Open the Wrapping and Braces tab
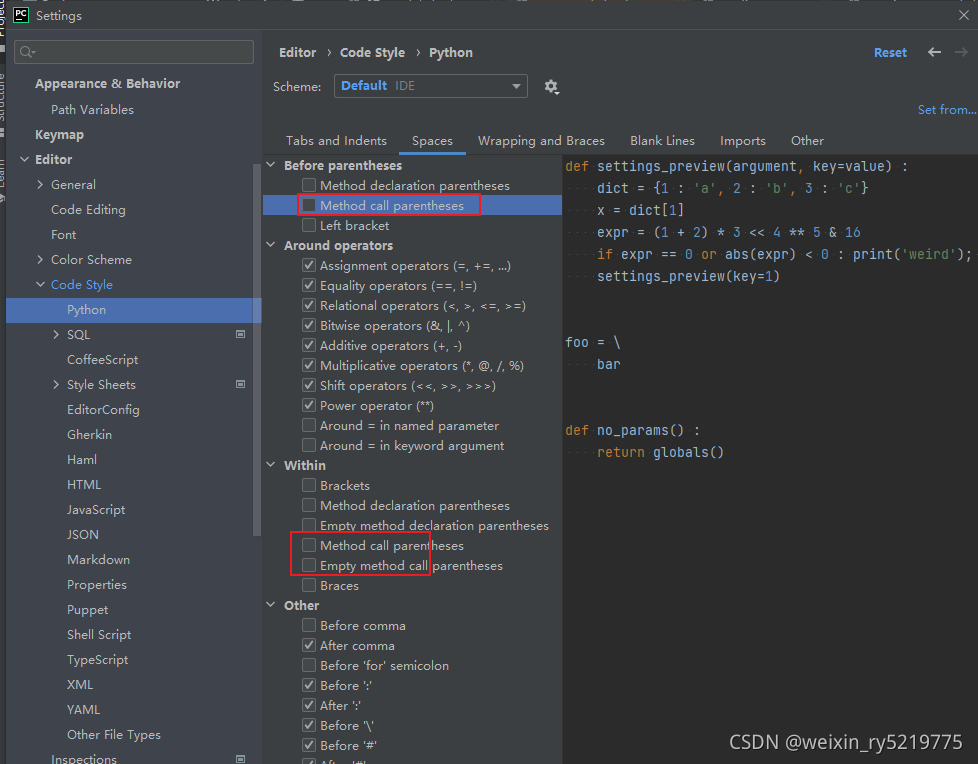The image size is (978, 764). tap(541, 141)
